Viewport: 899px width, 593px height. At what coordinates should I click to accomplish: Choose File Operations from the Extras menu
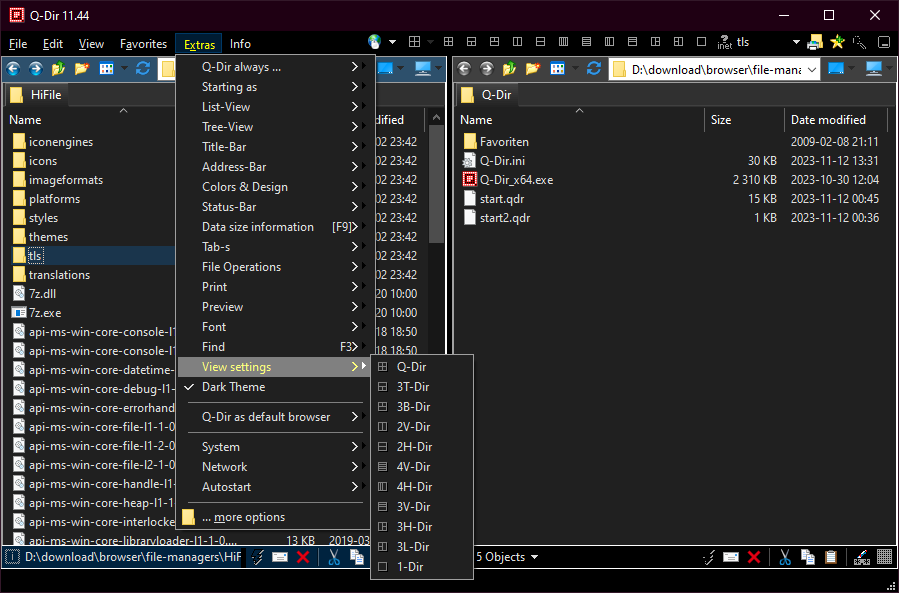tap(241, 267)
